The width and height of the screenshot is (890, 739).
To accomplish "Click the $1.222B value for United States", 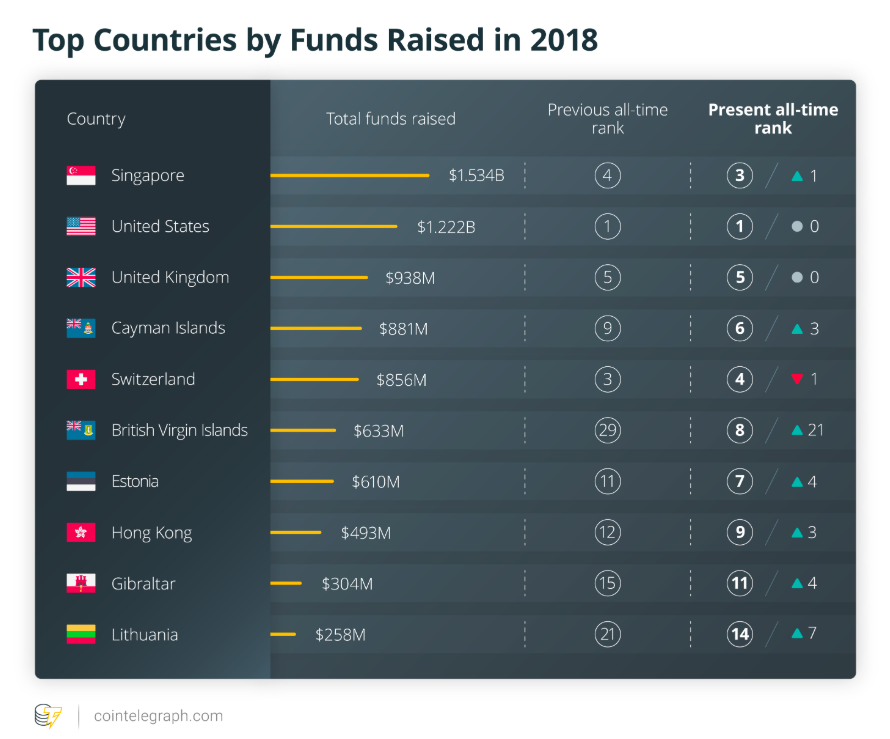I will 446,227.
